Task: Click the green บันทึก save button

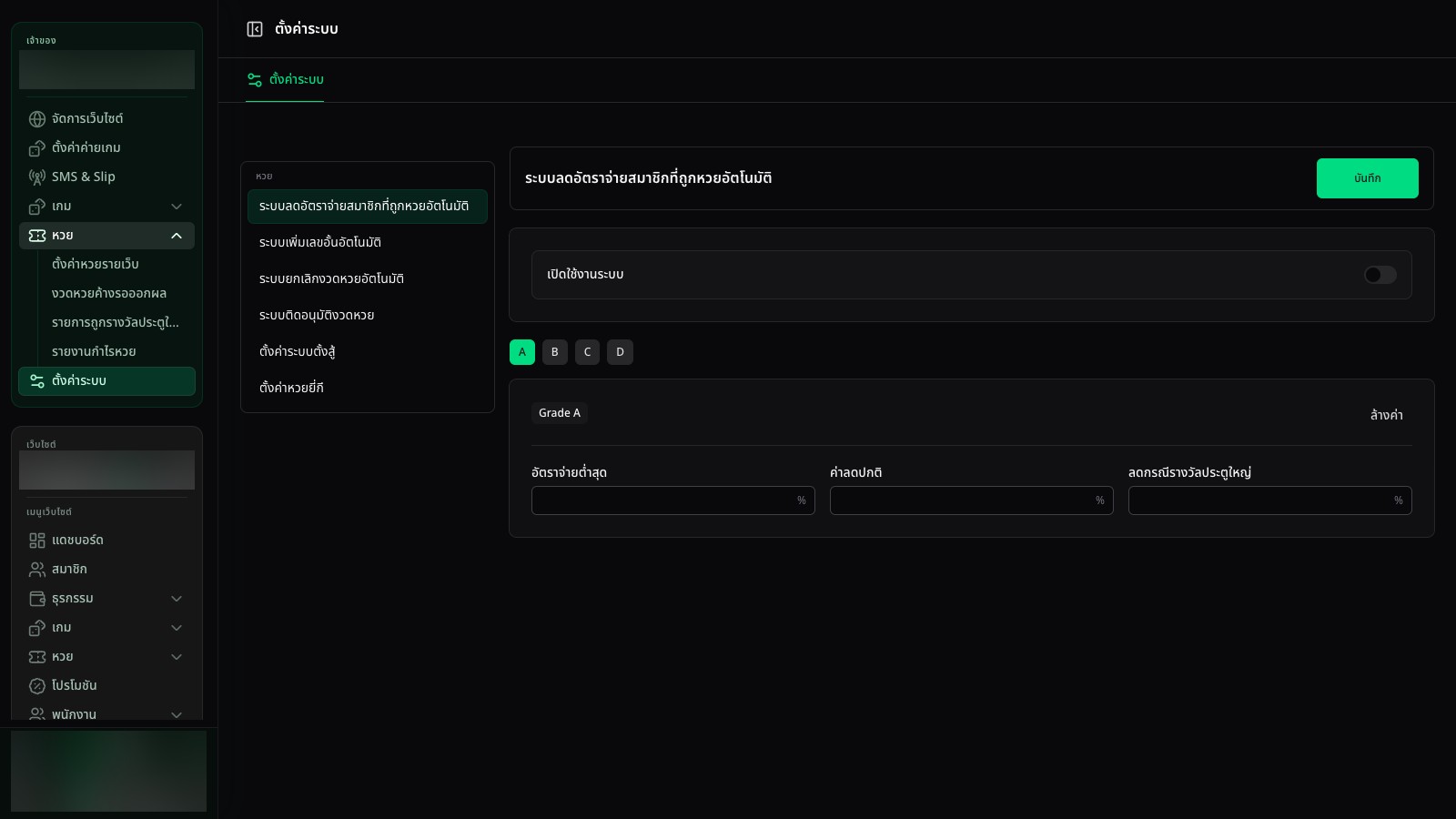Action: coord(1367,178)
